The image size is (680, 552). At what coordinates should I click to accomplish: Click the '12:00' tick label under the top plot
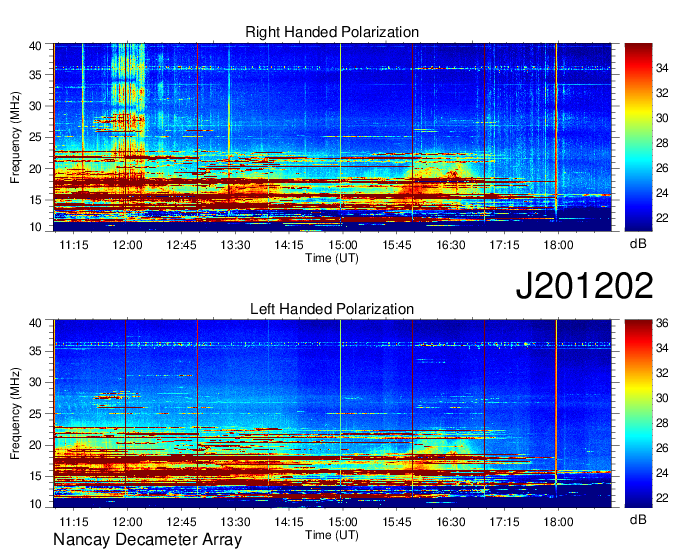128,245
